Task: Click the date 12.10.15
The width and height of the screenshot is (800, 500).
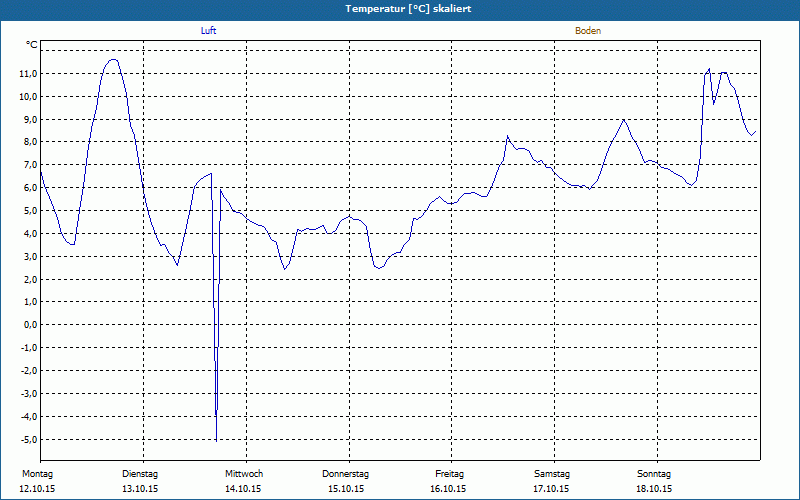Action: pyautogui.click(x=37, y=489)
